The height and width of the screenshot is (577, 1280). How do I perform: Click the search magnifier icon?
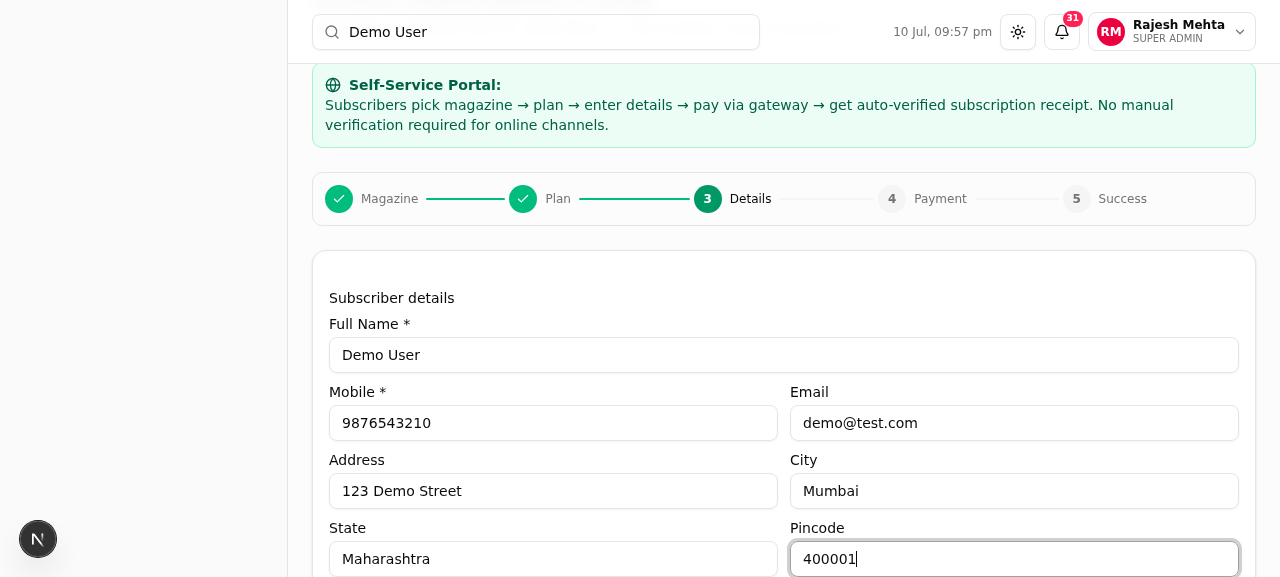point(332,32)
